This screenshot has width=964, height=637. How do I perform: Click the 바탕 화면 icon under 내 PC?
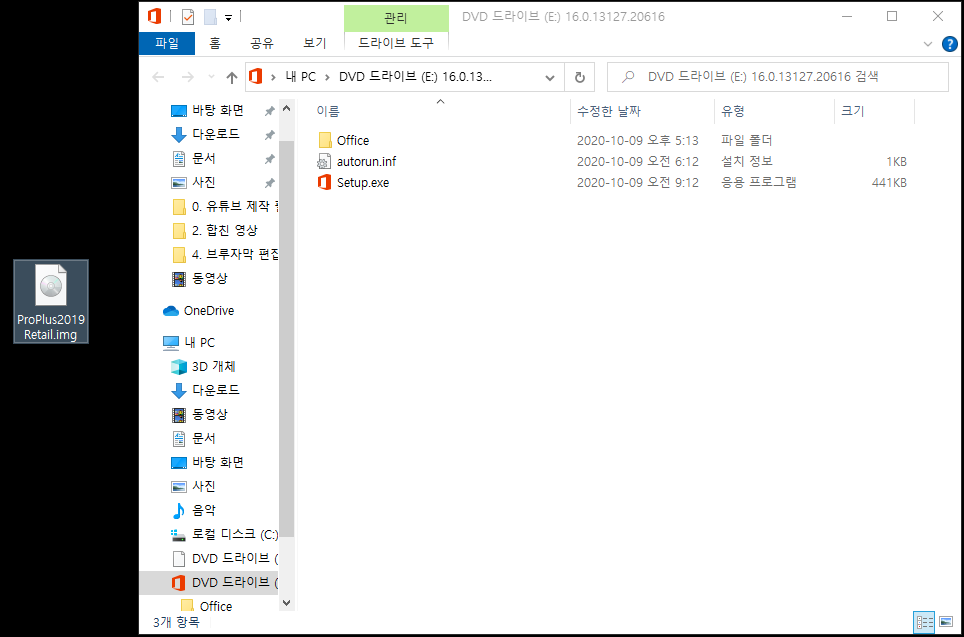tap(178, 462)
